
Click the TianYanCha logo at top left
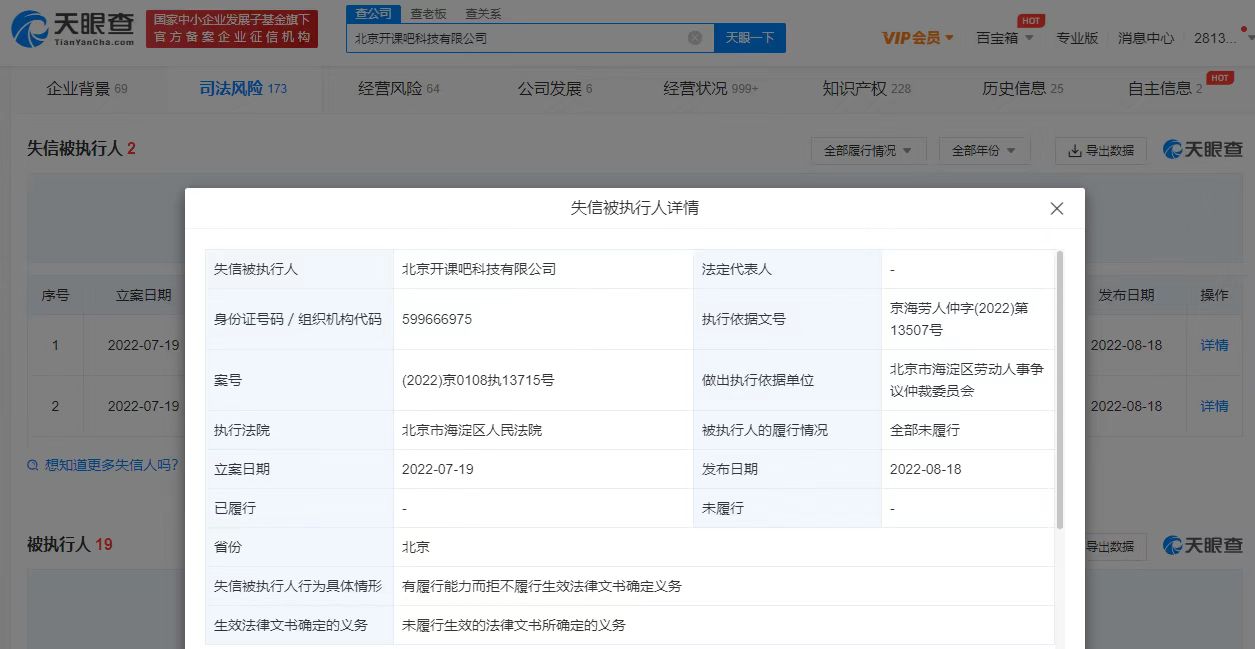(72, 29)
